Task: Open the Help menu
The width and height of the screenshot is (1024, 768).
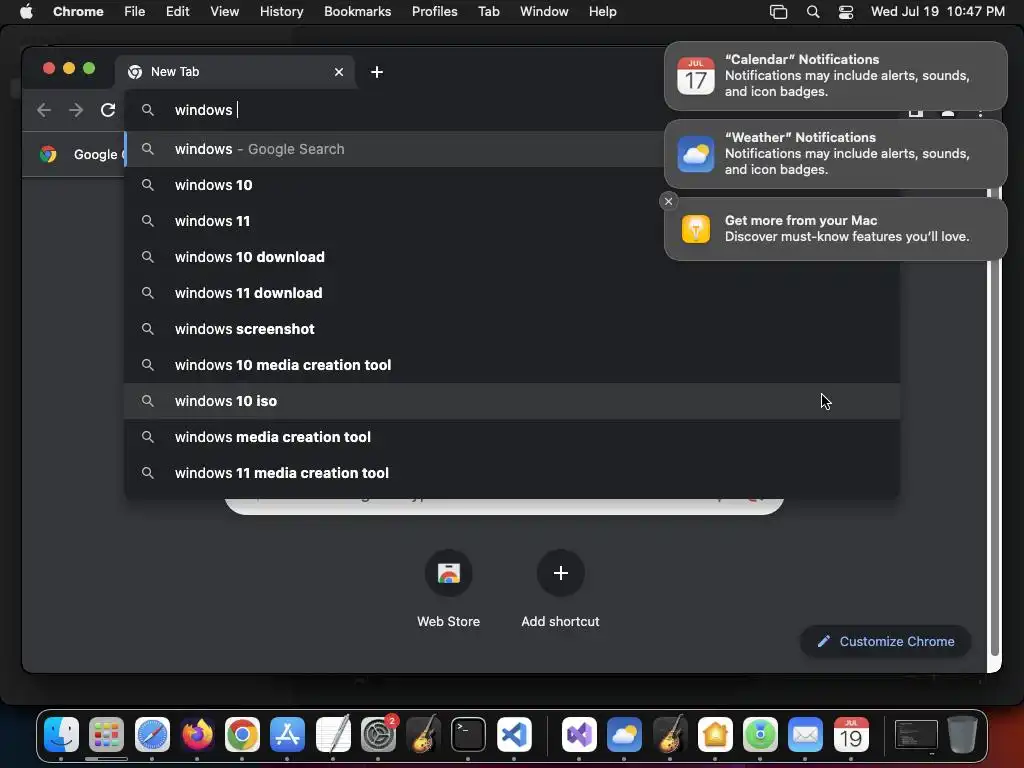Action: (602, 12)
